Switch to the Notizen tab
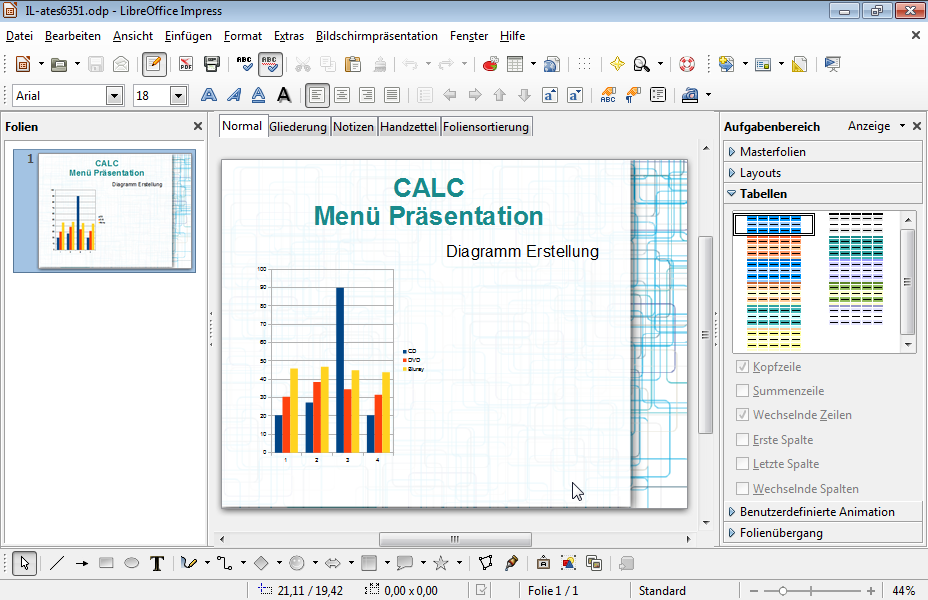The image size is (928, 600). pyautogui.click(x=353, y=127)
